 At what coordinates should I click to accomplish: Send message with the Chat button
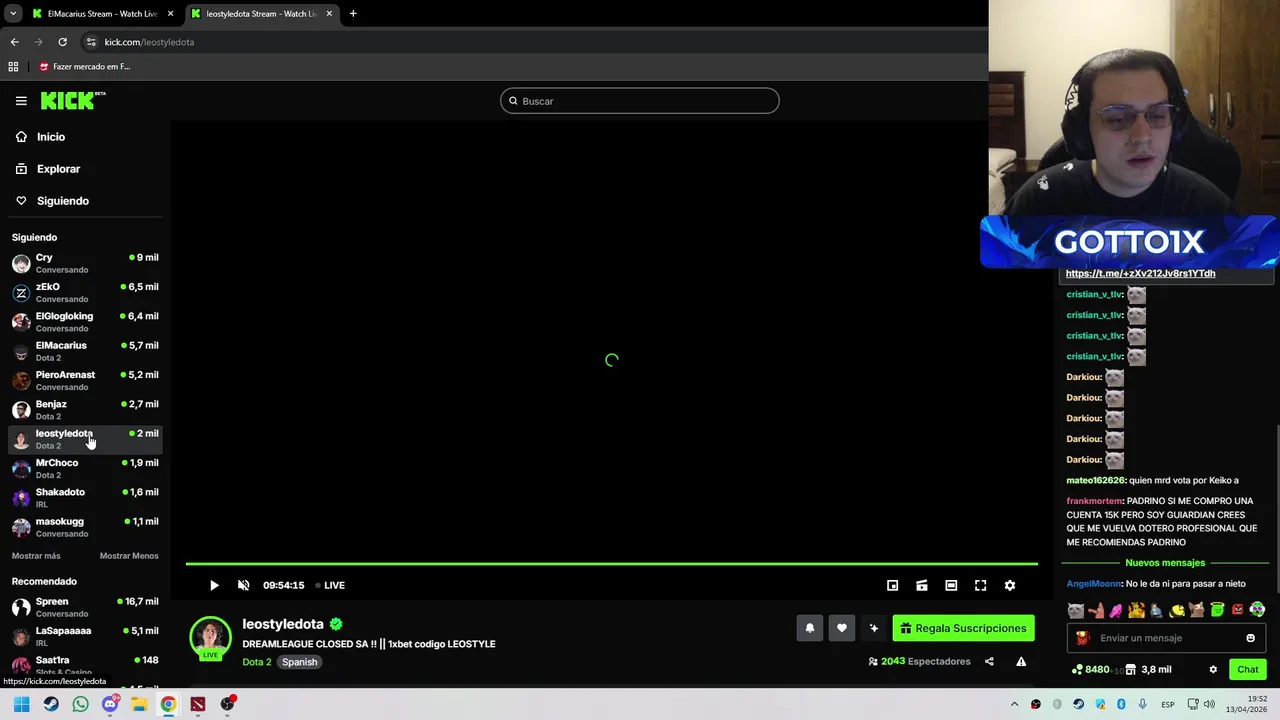[x=1248, y=669]
